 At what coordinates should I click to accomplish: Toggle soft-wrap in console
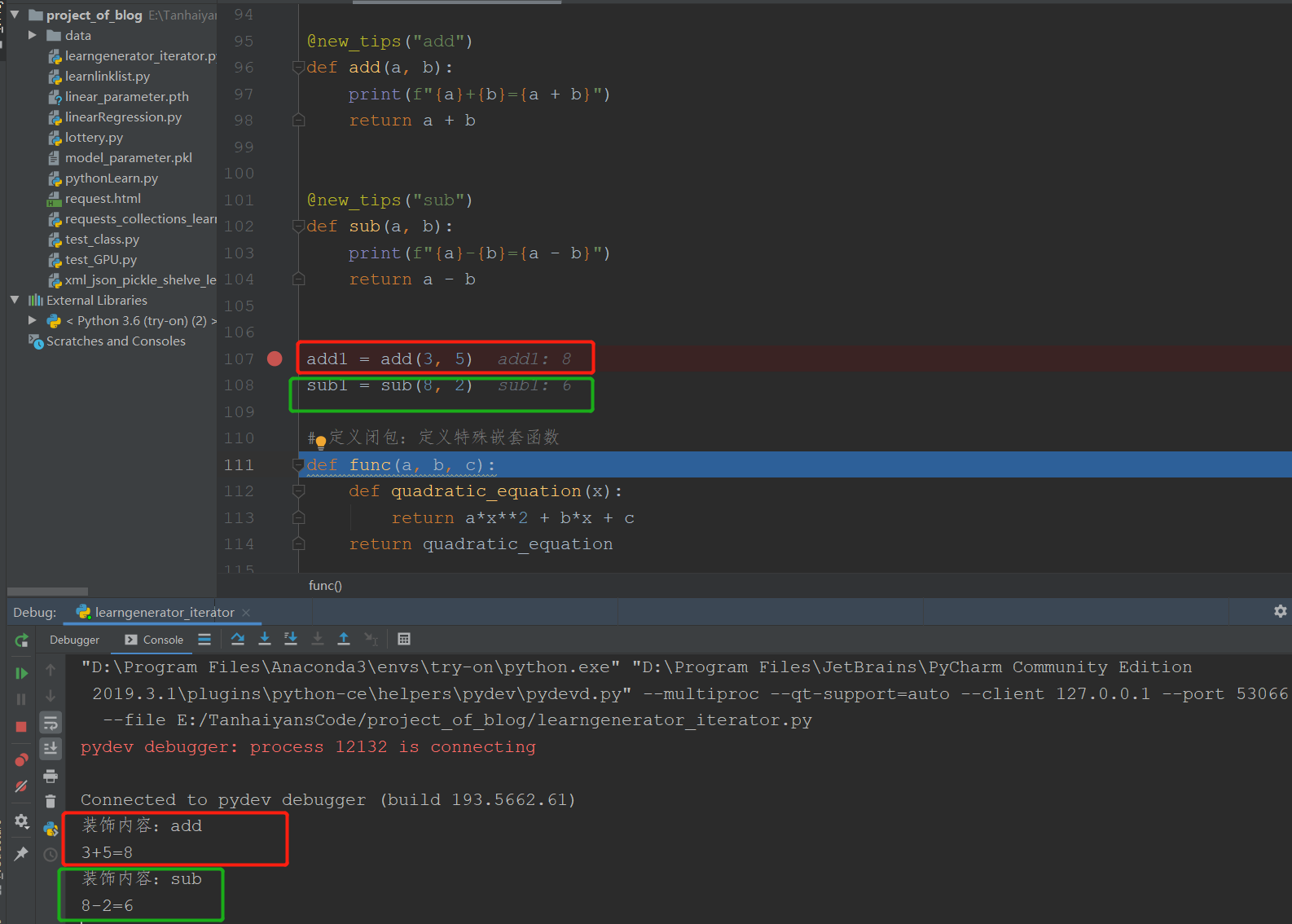click(51, 723)
